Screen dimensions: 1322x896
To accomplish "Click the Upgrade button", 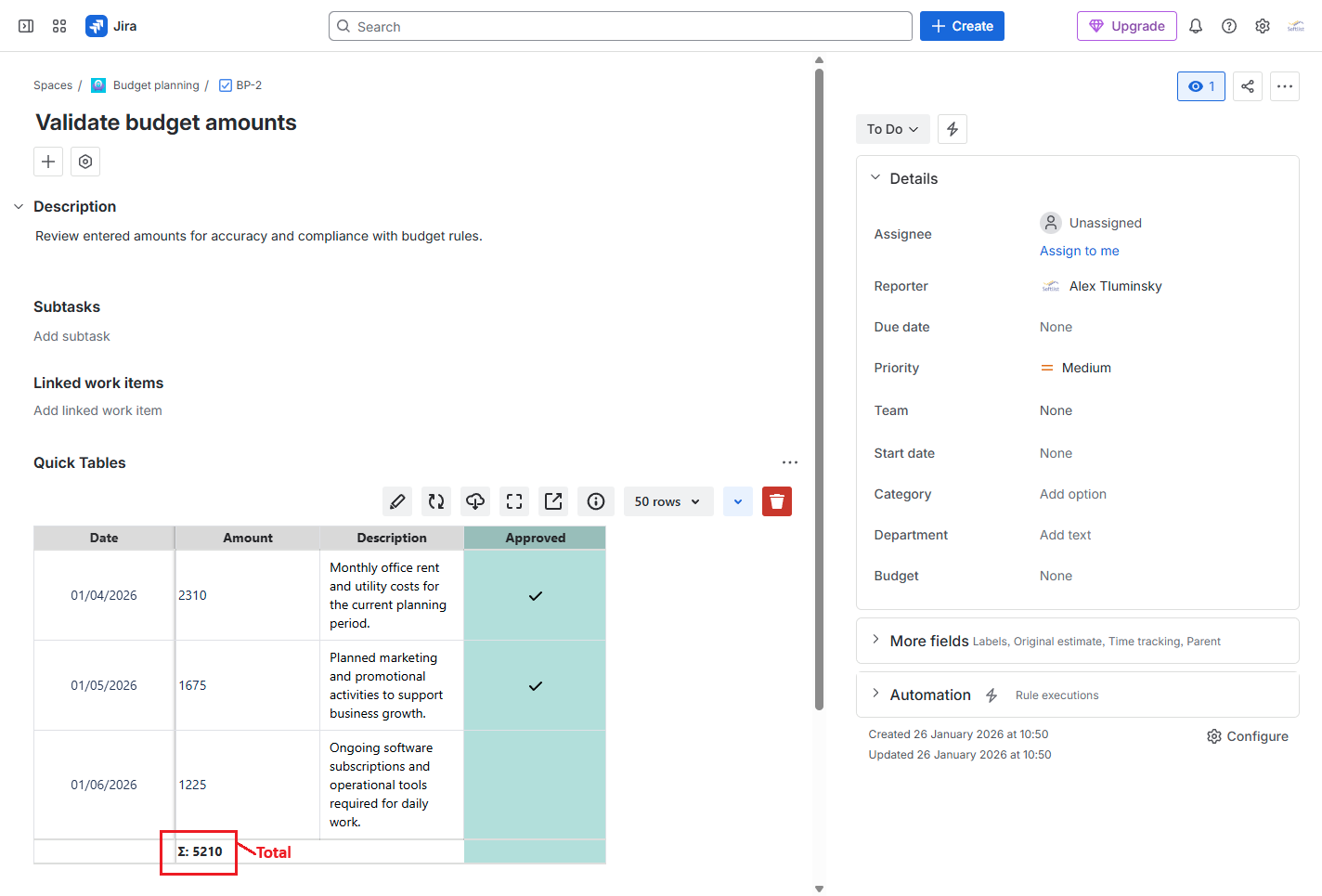I will coord(1127,26).
